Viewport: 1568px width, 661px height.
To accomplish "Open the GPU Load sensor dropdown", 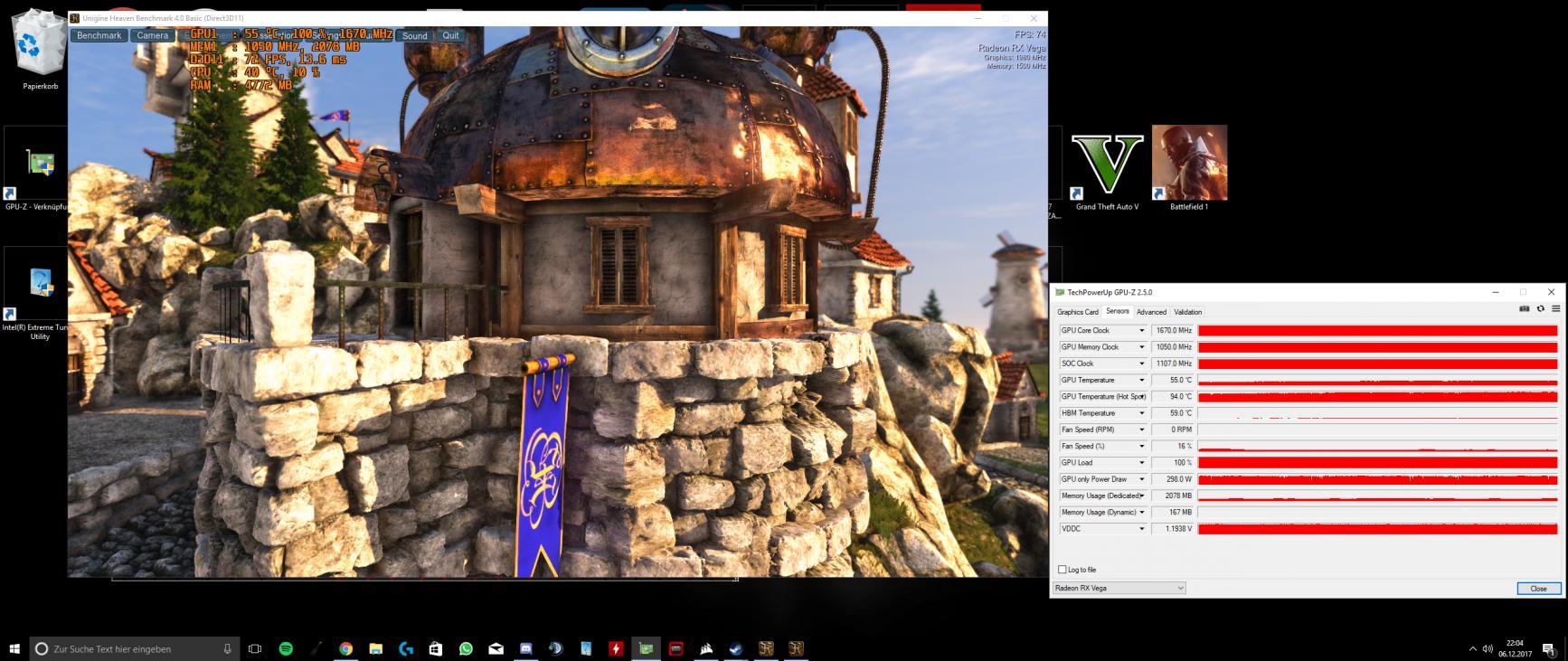I will 1142,463.
